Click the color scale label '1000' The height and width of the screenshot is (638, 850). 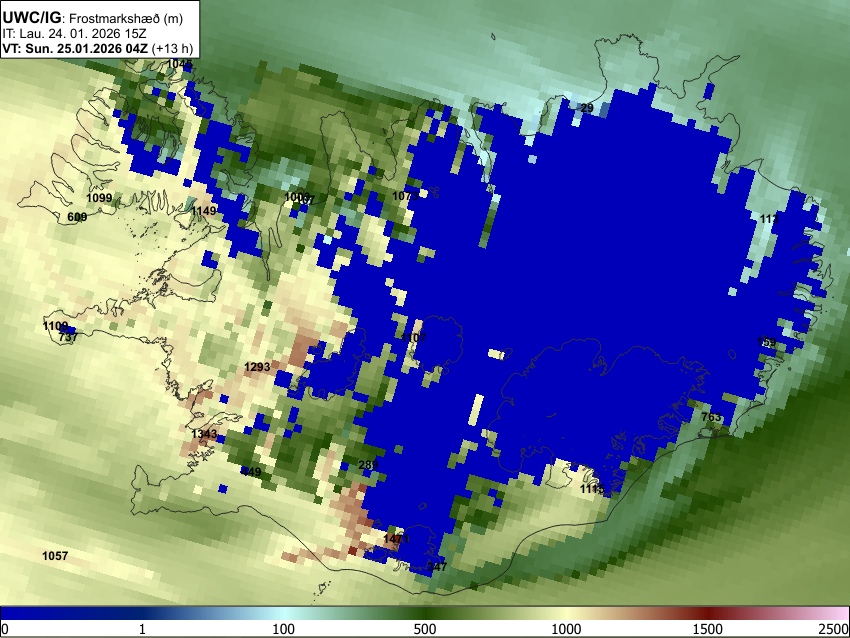click(566, 629)
